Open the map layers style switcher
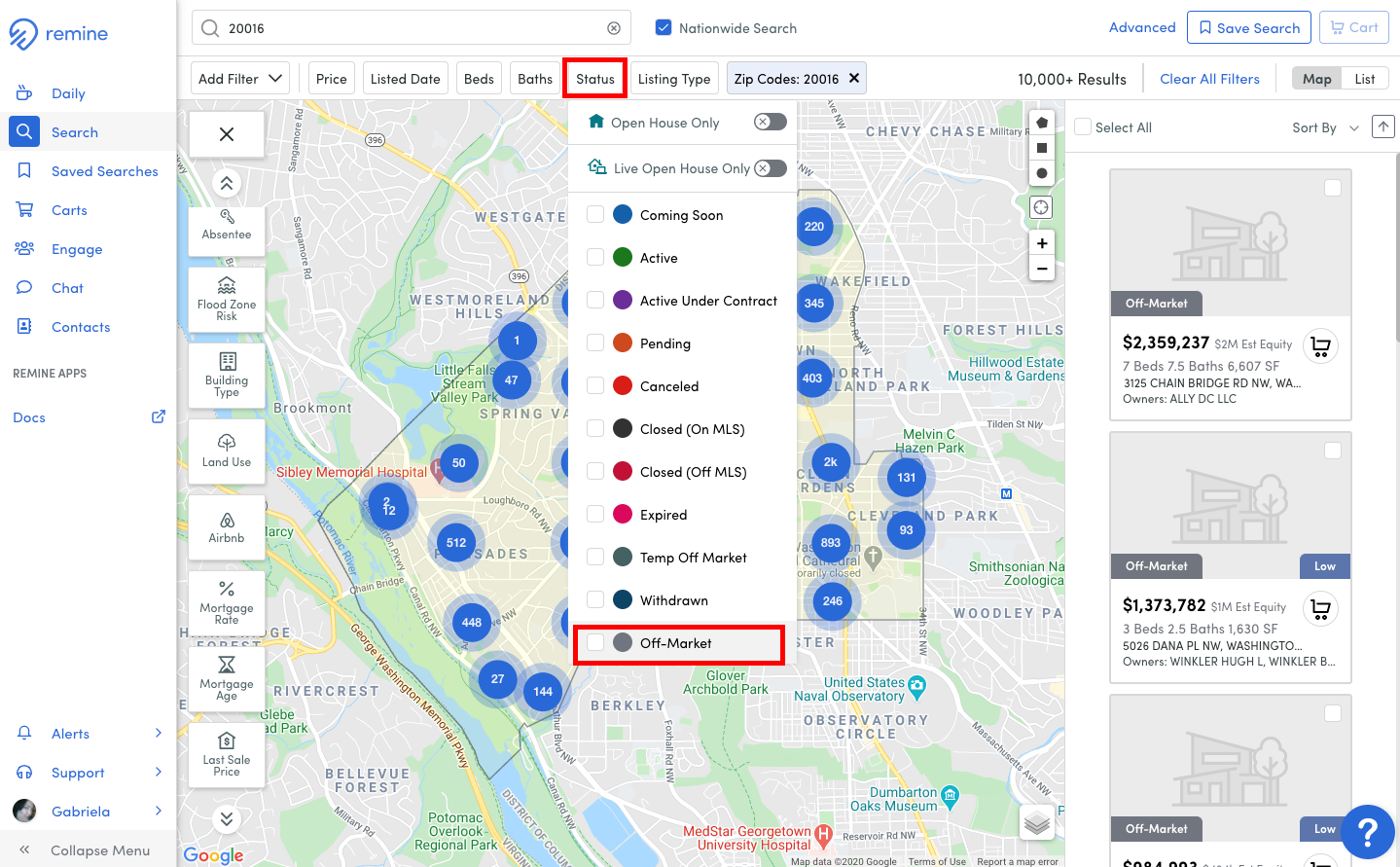Screen dimensions: 1400x867 [1037, 823]
